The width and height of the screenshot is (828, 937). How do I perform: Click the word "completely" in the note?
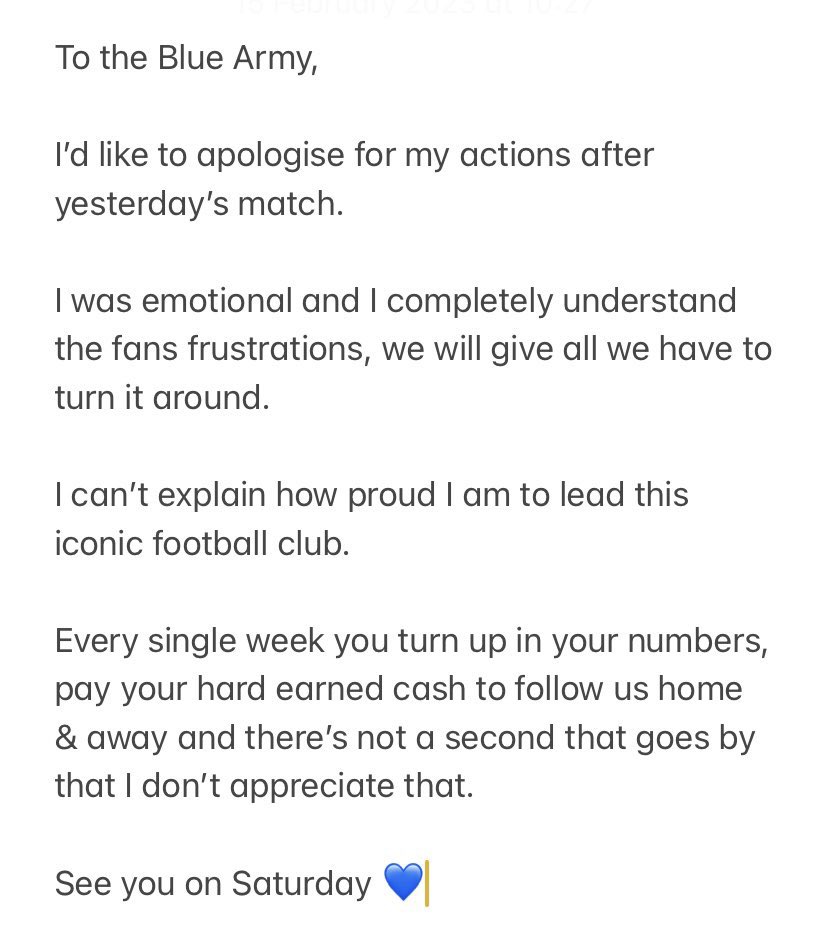click(x=470, y=301)
